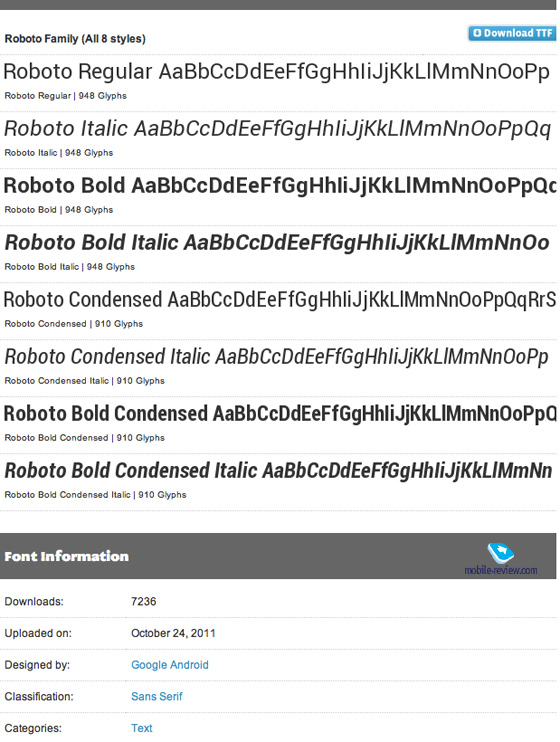Image resolution: width=560 pixels, height=742 pixels.
Task: Select the Roboto Italic font preview
Action: tap(277, 129)
